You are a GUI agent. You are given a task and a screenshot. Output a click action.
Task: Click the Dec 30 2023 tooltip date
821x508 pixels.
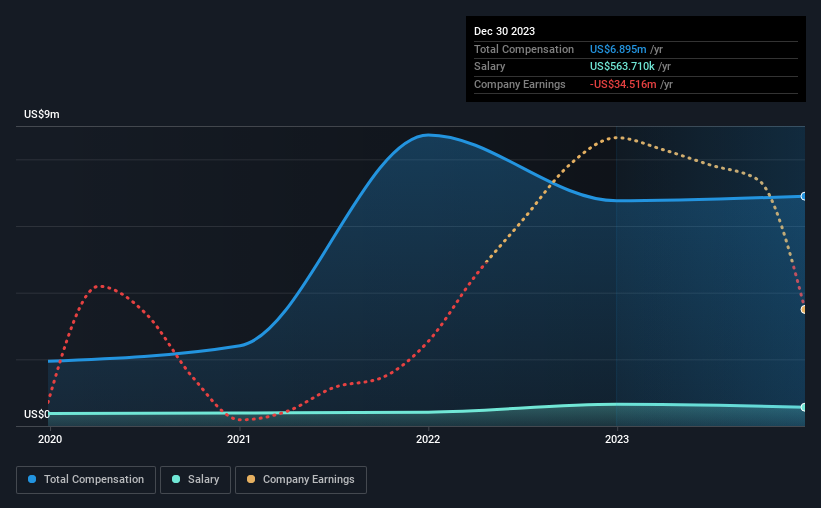click(504, 31)
